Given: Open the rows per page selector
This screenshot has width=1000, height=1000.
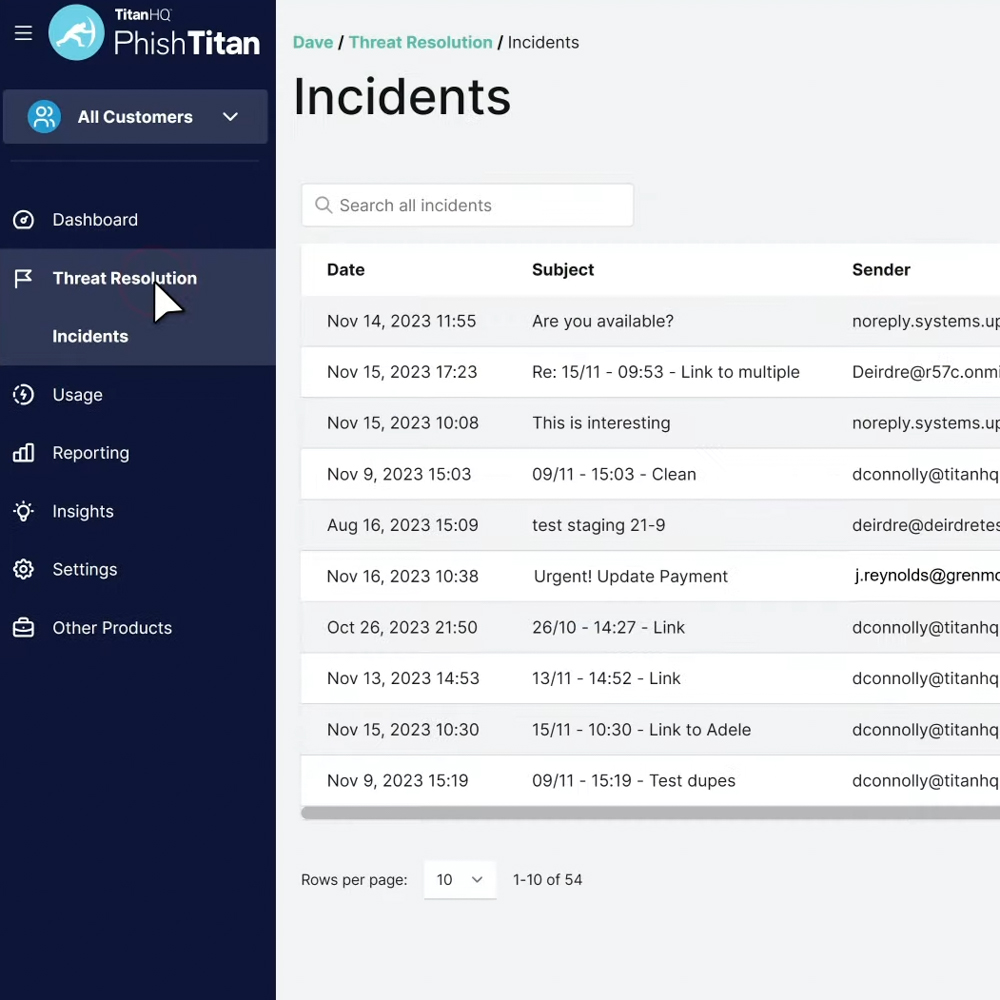Looking at the screenshot, I should [460, 880].
